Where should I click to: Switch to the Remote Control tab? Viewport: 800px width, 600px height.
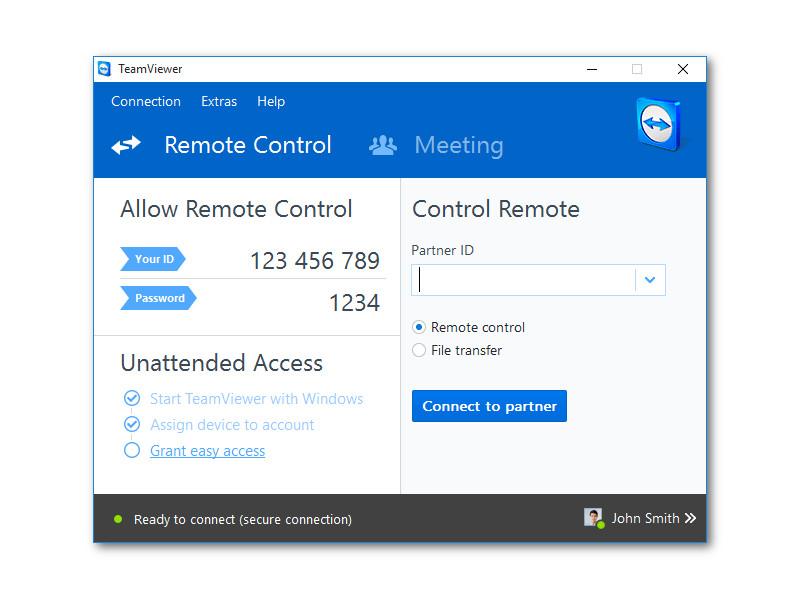[x=248, y=145]
